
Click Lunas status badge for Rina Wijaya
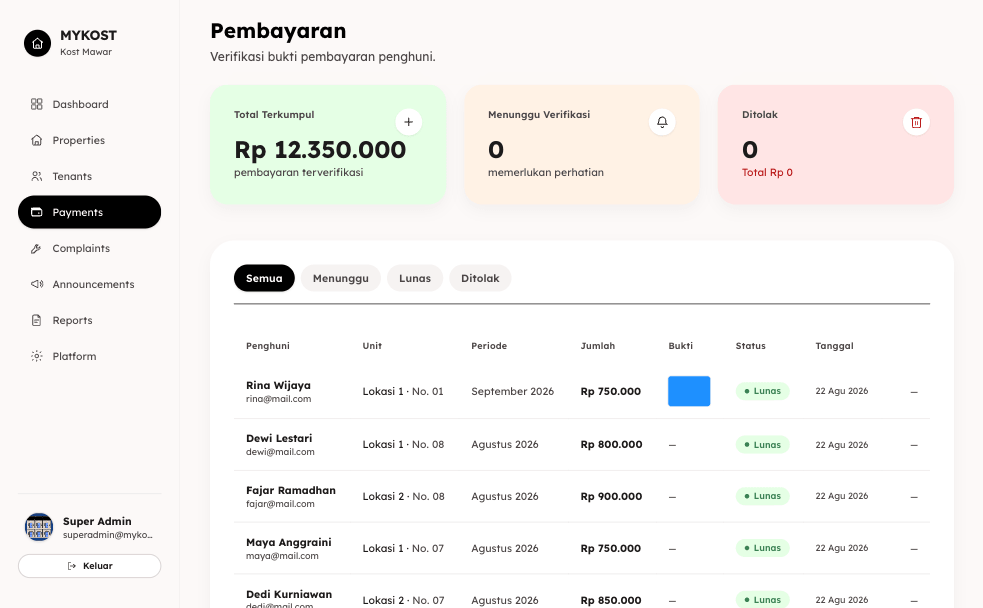click(762, 391)
